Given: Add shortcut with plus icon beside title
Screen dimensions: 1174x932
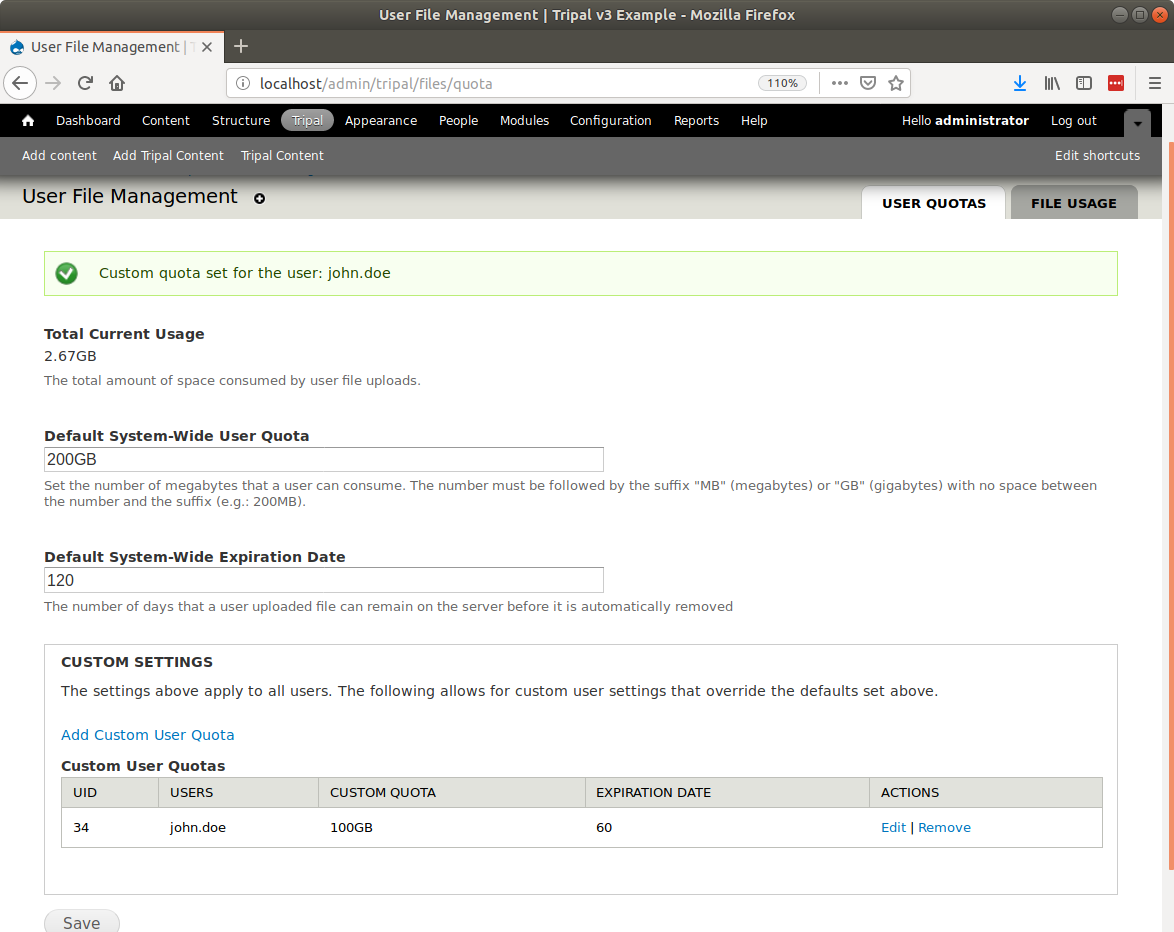Looking at the screenshot, I should tap(259, 198).
